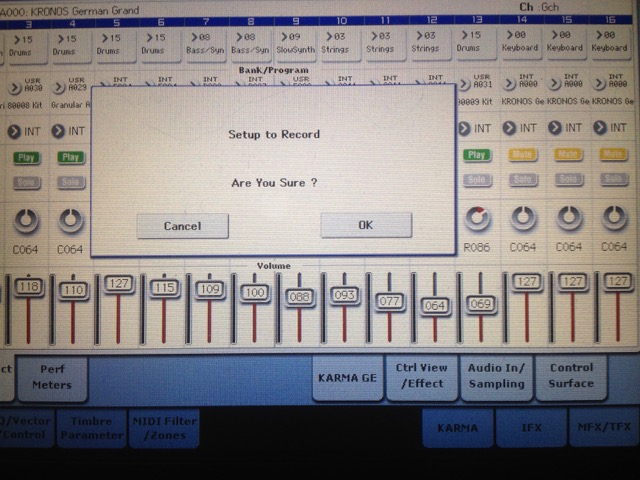Screen dimensions: 640x480
Task: Click the track 14 pan knob
Action: click(524, 218)
